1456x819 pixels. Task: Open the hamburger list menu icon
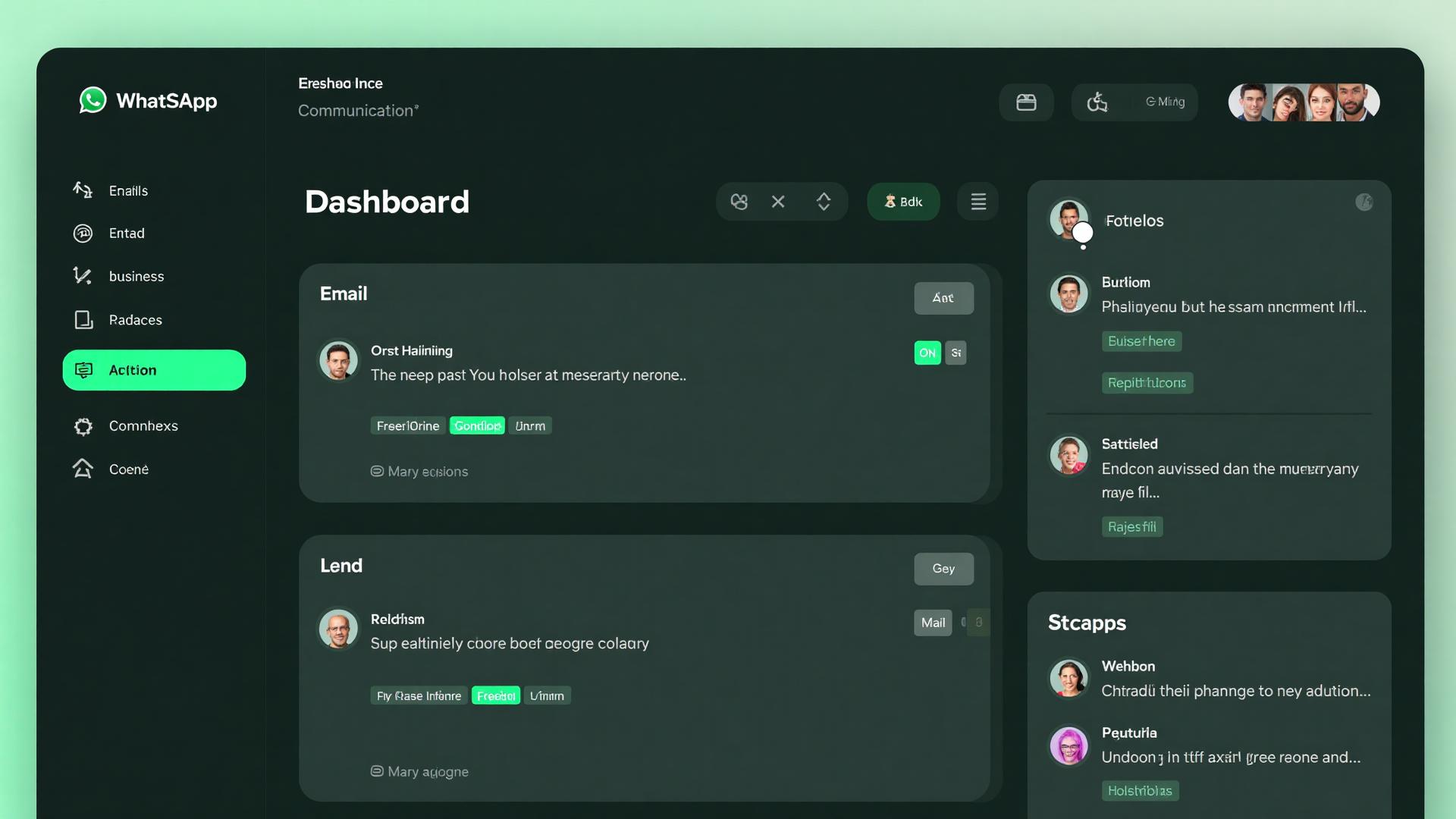click(978, 202)
